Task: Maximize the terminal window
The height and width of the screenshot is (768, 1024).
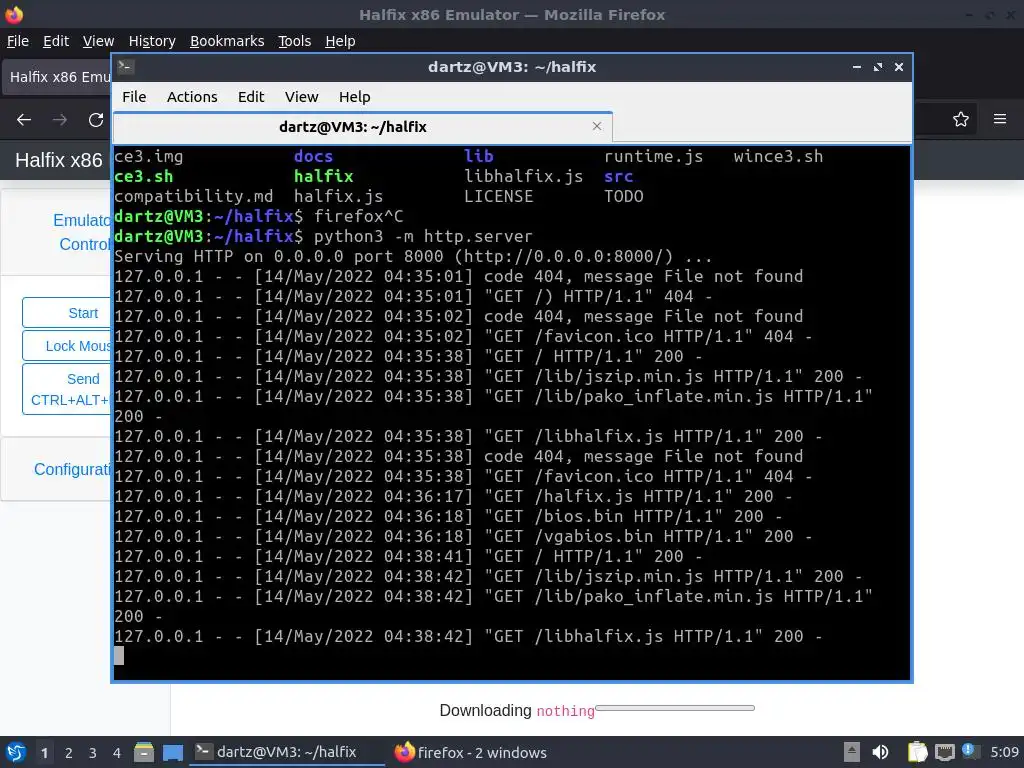Action: click(878, 67)
